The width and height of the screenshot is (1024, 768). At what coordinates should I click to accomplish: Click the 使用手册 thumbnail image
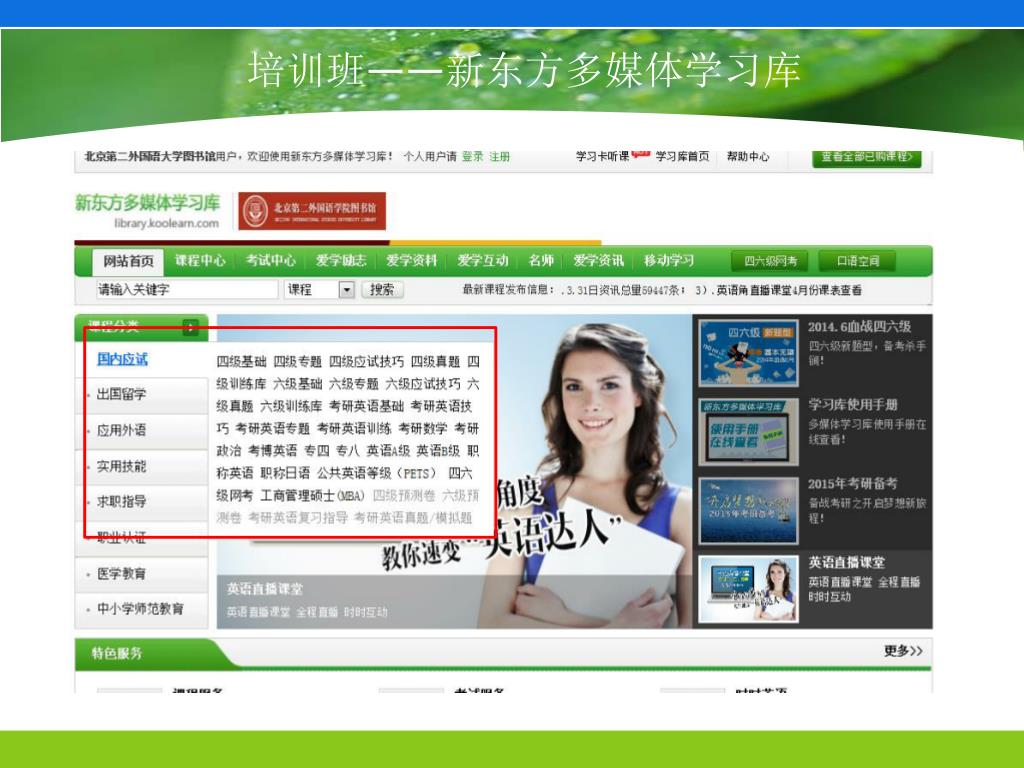748,432
